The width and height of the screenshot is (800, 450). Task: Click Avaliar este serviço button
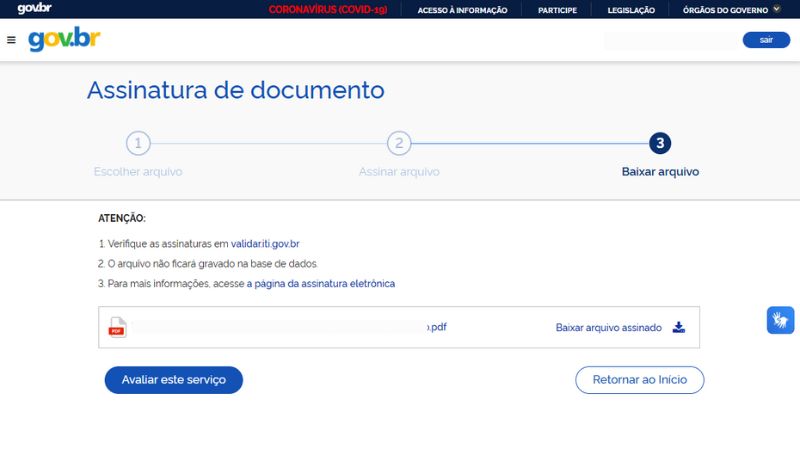(x=173, y=380)
